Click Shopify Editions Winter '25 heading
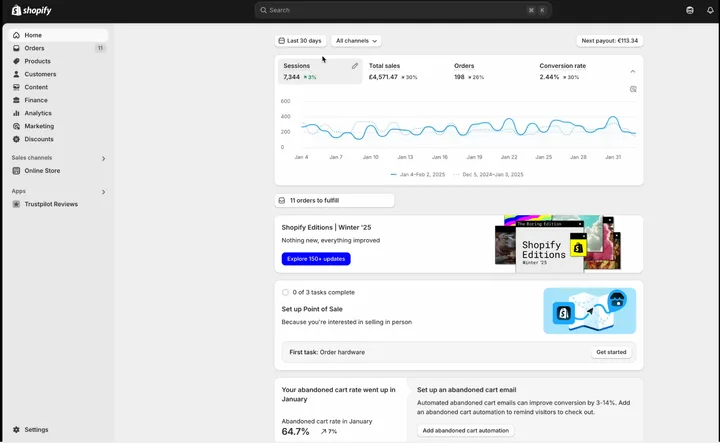Image resolution: width=720 pixels, height=443 pixels. (x=326, y=227)
